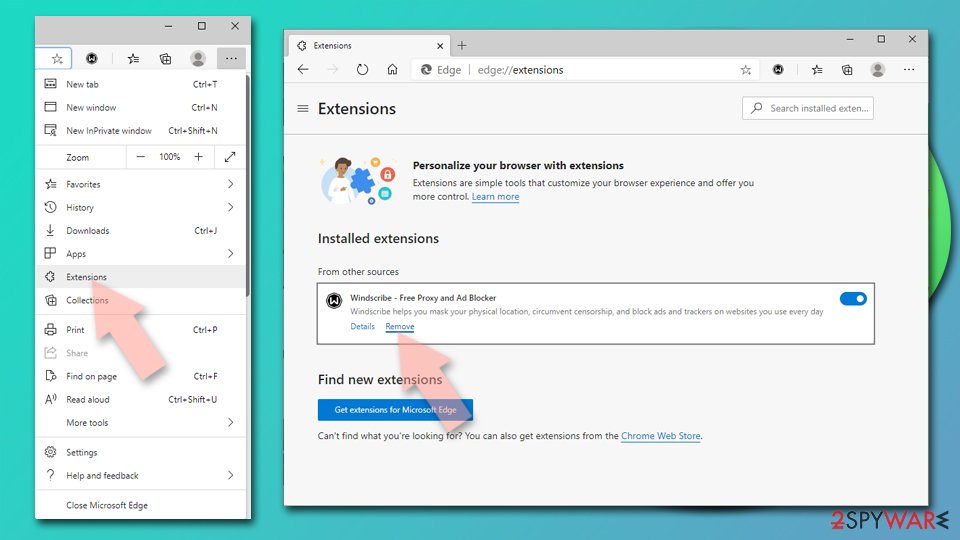Open a new tab with plus button
This screenshot has width=960, height=540.
click(462, 45)
